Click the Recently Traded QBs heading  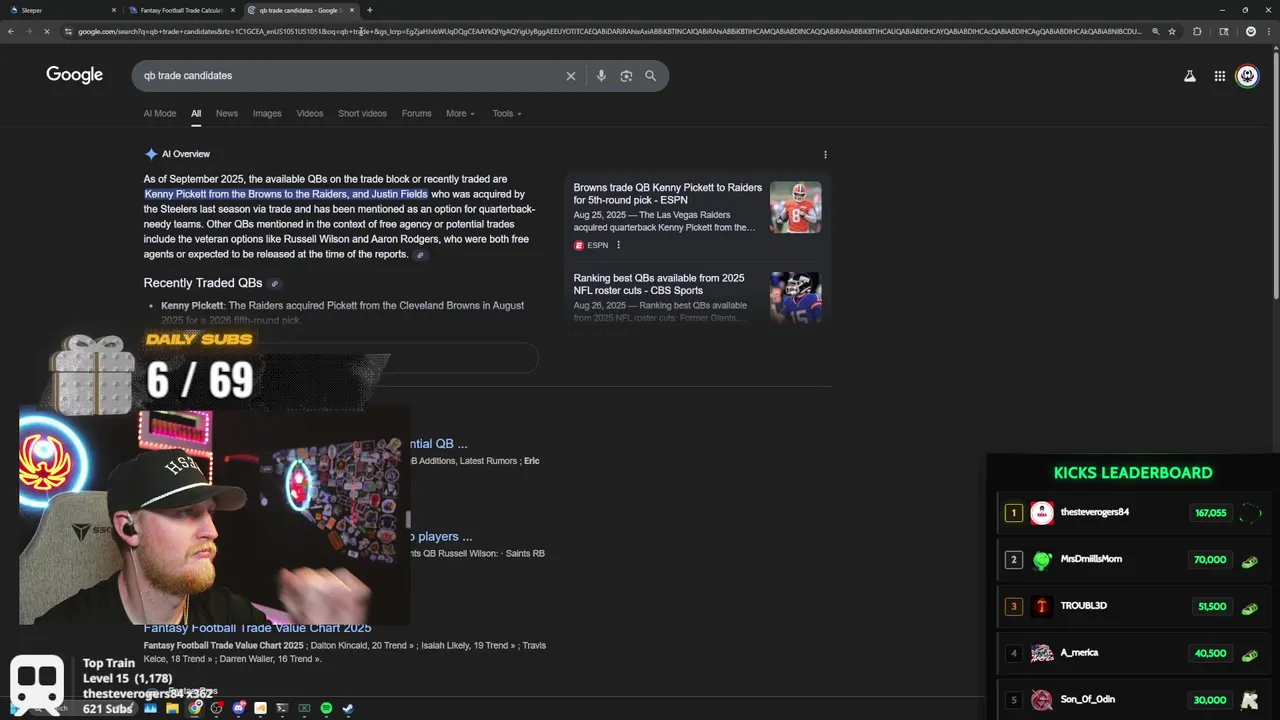[x=203, y=283]
